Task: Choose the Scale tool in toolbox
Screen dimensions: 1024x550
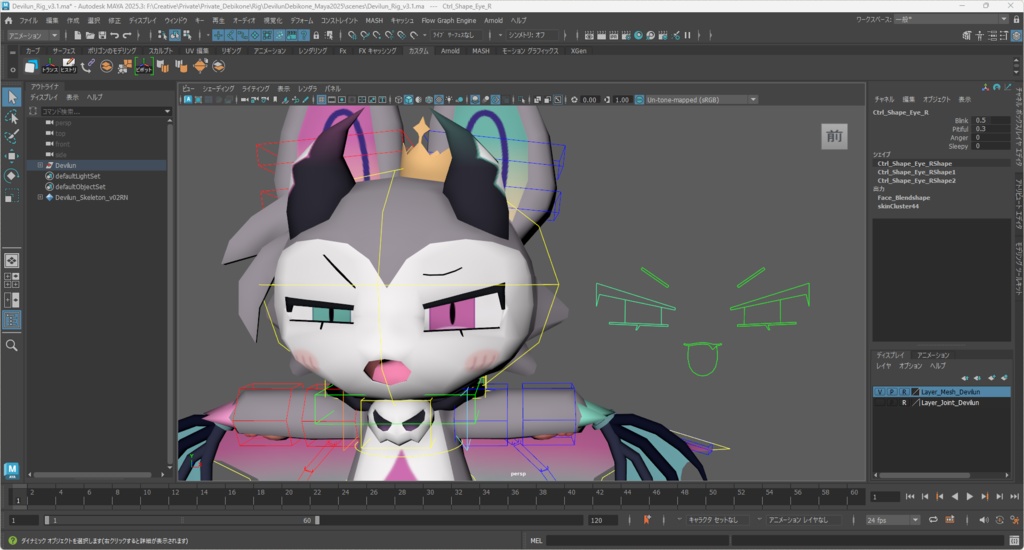Action: [12, 196]
